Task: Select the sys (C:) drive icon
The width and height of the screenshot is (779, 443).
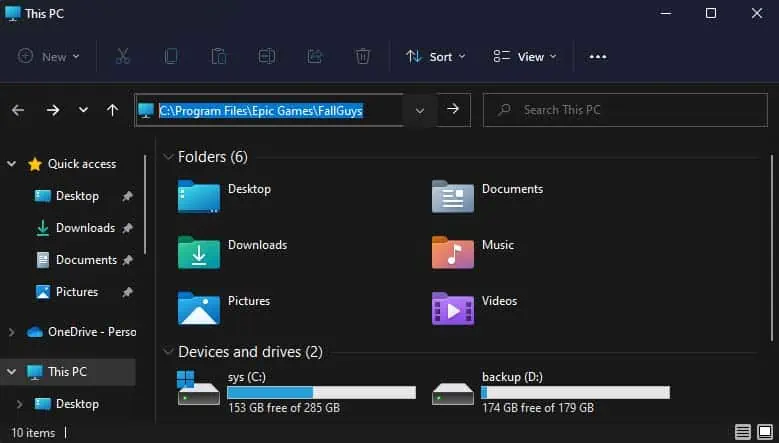Action: (x=198, y=387)
